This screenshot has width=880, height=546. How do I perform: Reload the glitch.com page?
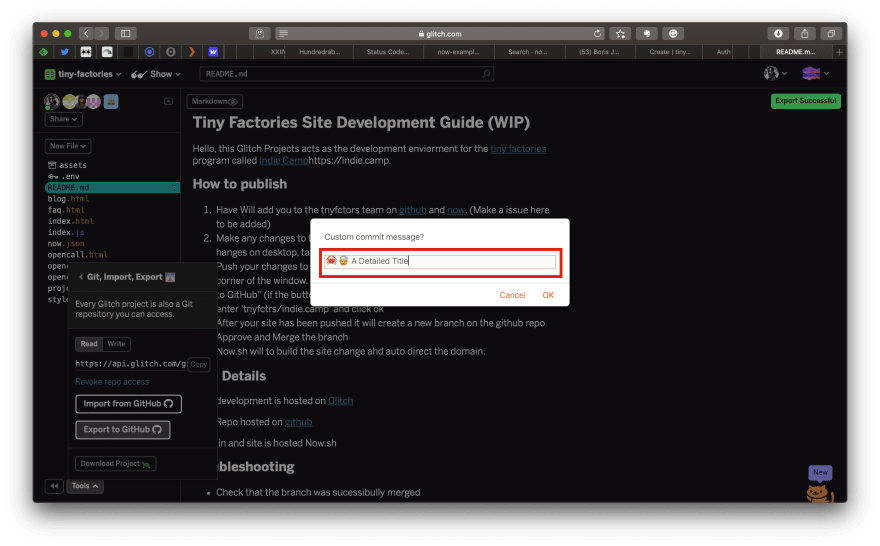pyautogui.click(x=598, y=34)
